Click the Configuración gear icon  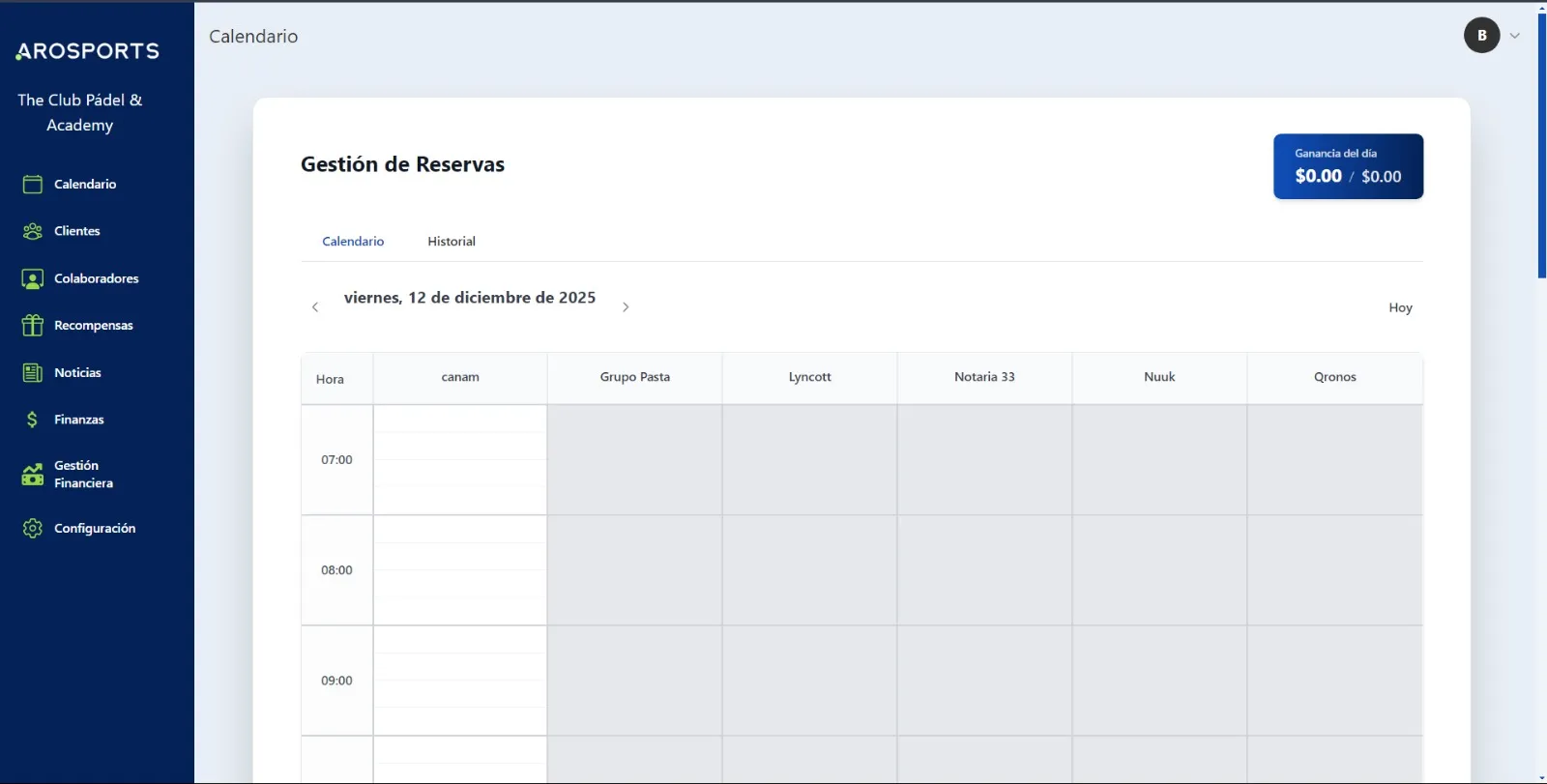[x=33, y=528]
